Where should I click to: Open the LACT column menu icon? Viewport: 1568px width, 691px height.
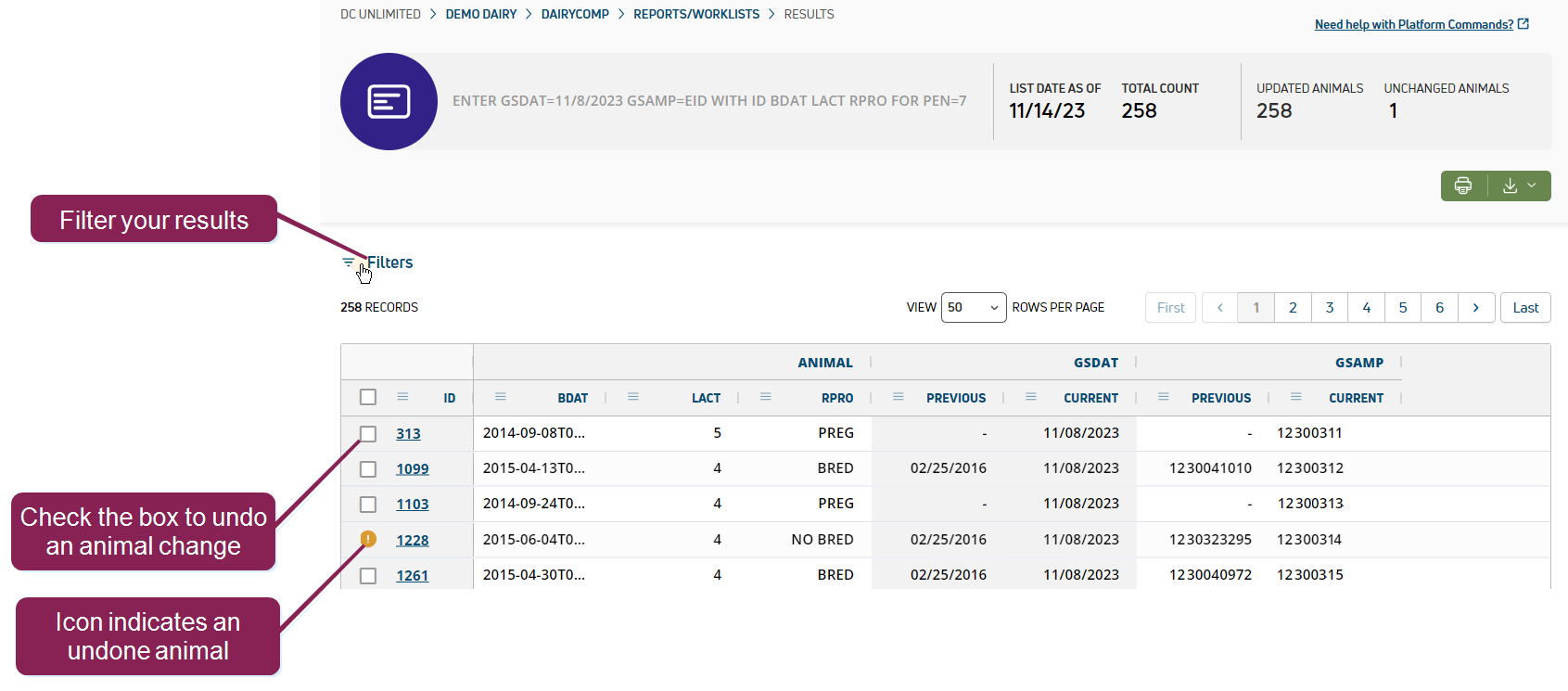[633, 397]
